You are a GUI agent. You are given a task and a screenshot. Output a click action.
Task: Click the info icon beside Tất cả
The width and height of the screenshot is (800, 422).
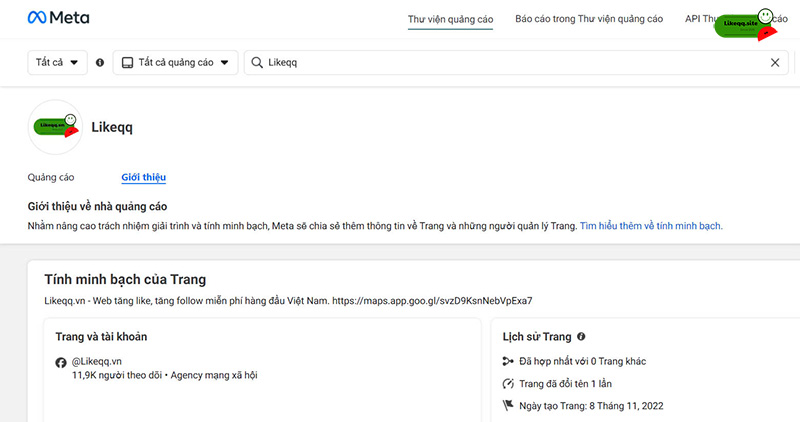coord(100,62)
